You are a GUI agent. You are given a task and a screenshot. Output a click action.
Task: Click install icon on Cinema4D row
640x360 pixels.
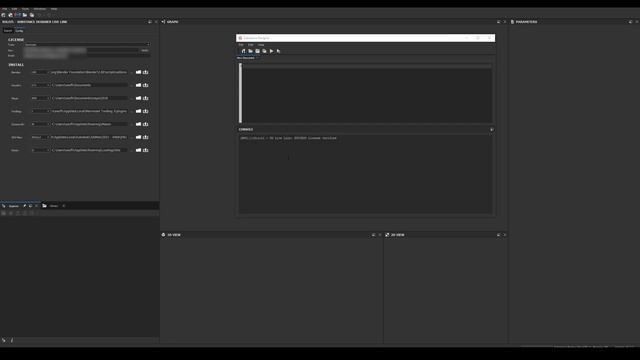point(145,124)
